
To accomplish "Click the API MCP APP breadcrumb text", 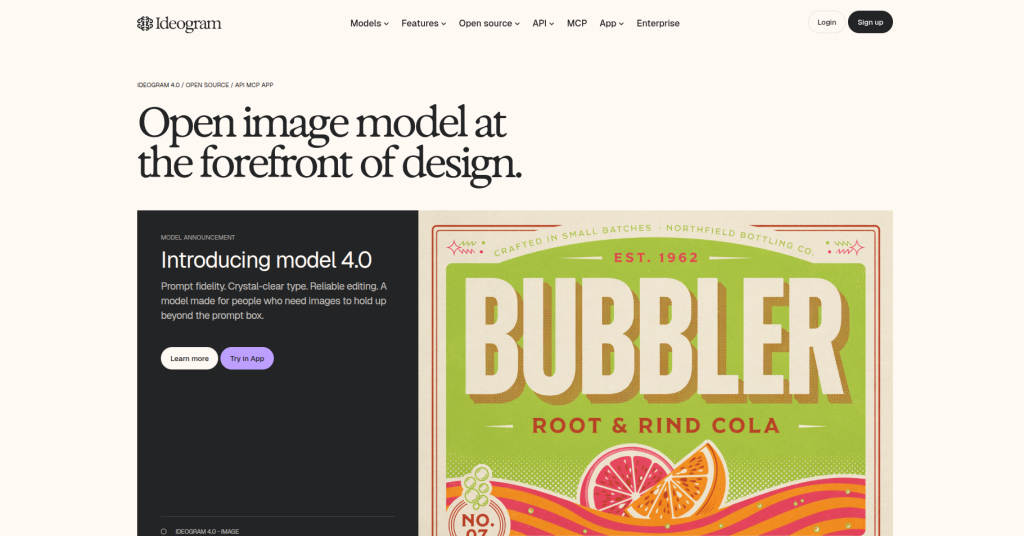I will coord(254,85).
